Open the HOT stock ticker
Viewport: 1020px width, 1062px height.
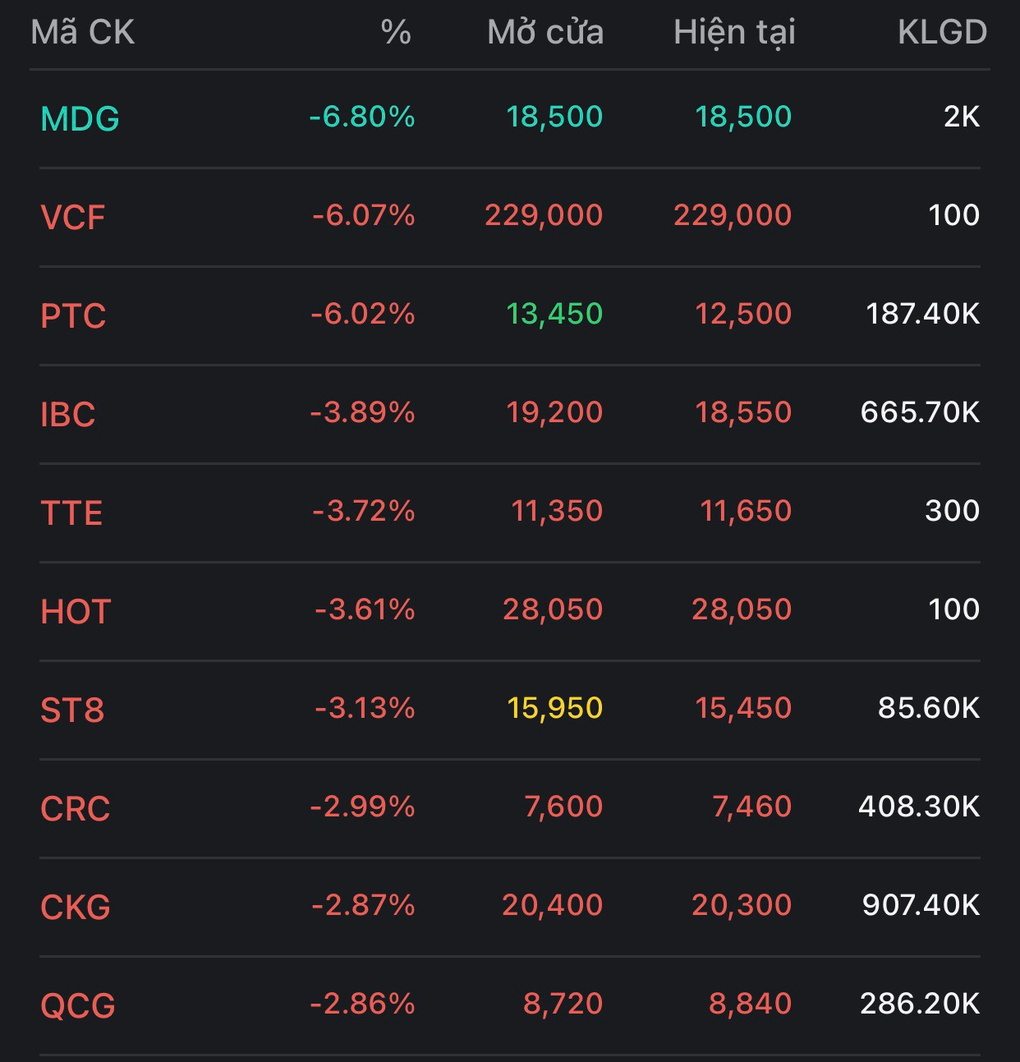click(75, 612)
